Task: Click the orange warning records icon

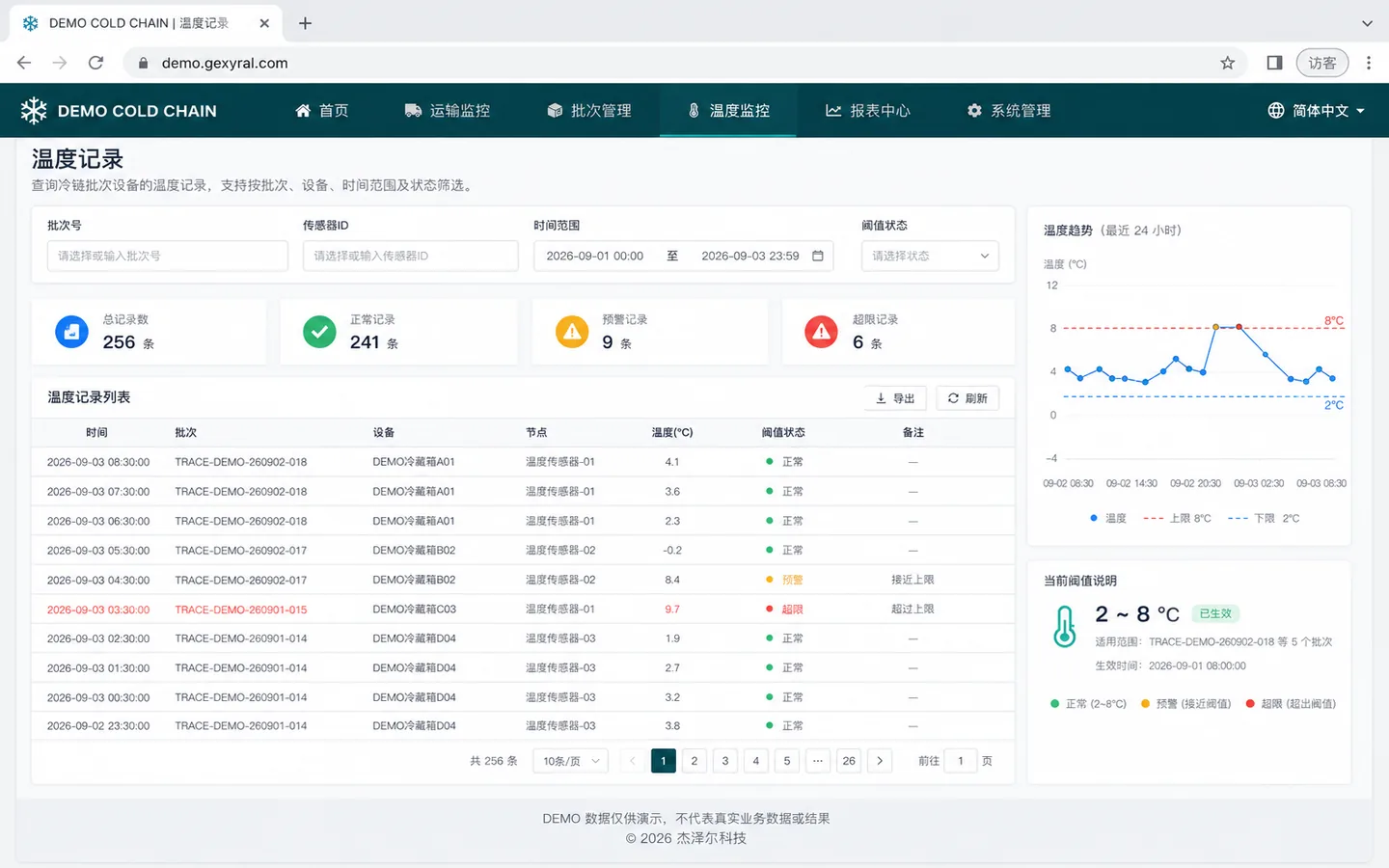Action: pyautogui.click(x=572, y=332)
